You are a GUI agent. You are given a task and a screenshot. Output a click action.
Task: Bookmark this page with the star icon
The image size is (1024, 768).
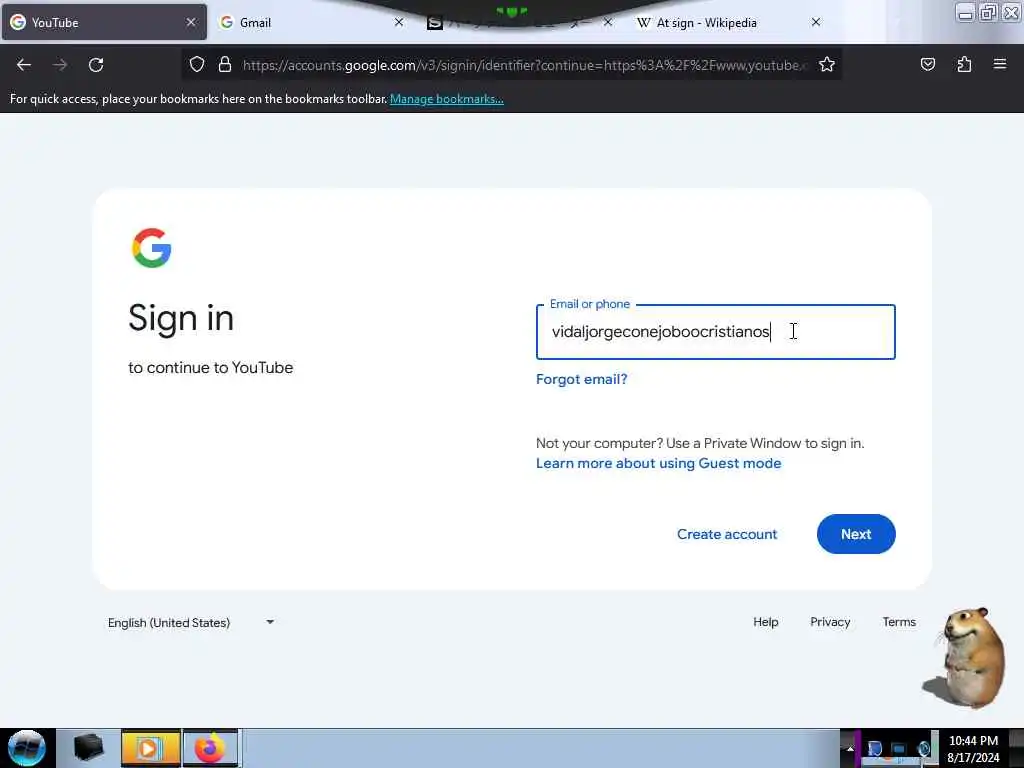tap(827, 65)
